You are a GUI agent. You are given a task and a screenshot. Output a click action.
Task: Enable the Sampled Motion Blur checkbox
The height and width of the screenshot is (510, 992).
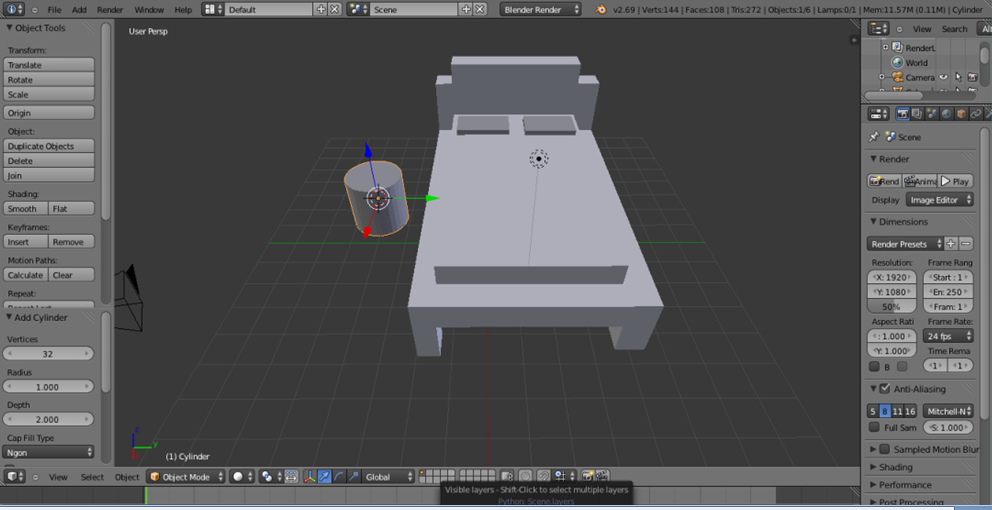(884, 449)
